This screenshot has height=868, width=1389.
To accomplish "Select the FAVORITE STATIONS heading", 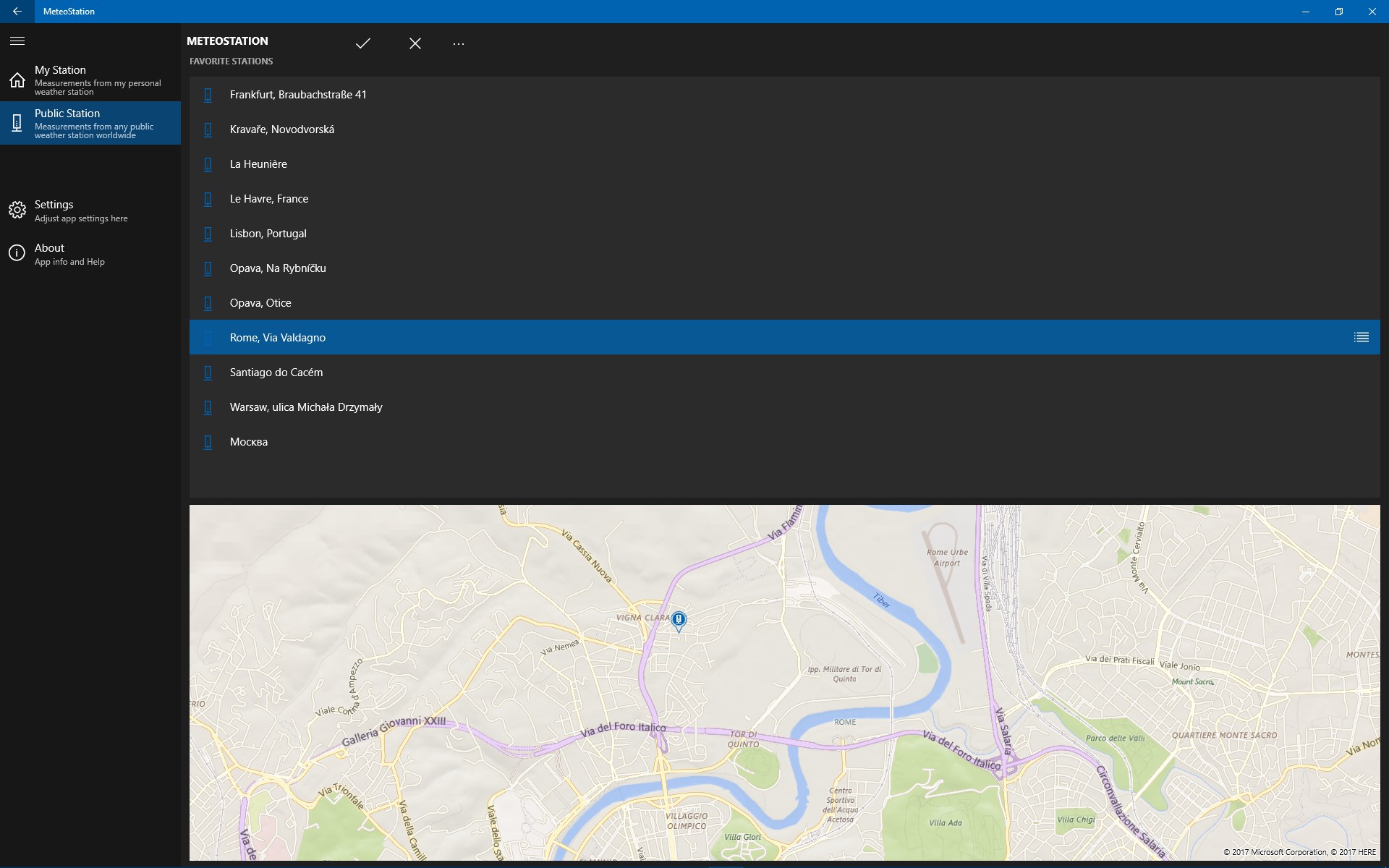I will tap(230, 61).
